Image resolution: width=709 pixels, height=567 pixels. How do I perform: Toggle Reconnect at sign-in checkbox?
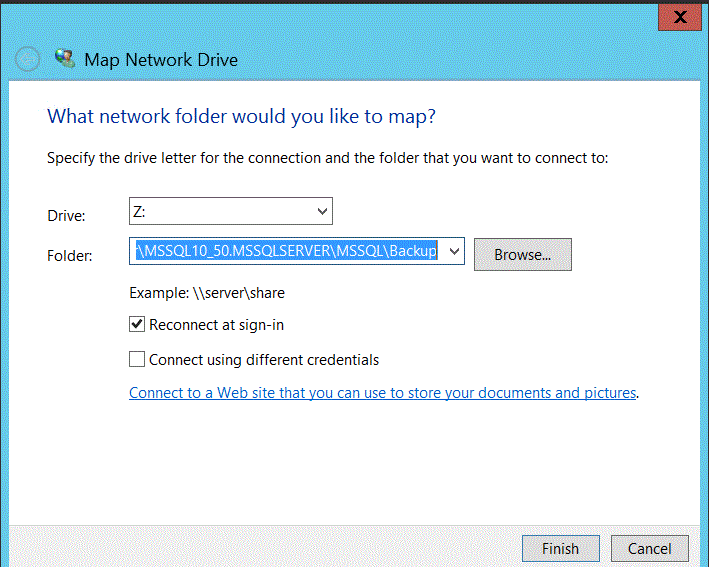point(137,324)
